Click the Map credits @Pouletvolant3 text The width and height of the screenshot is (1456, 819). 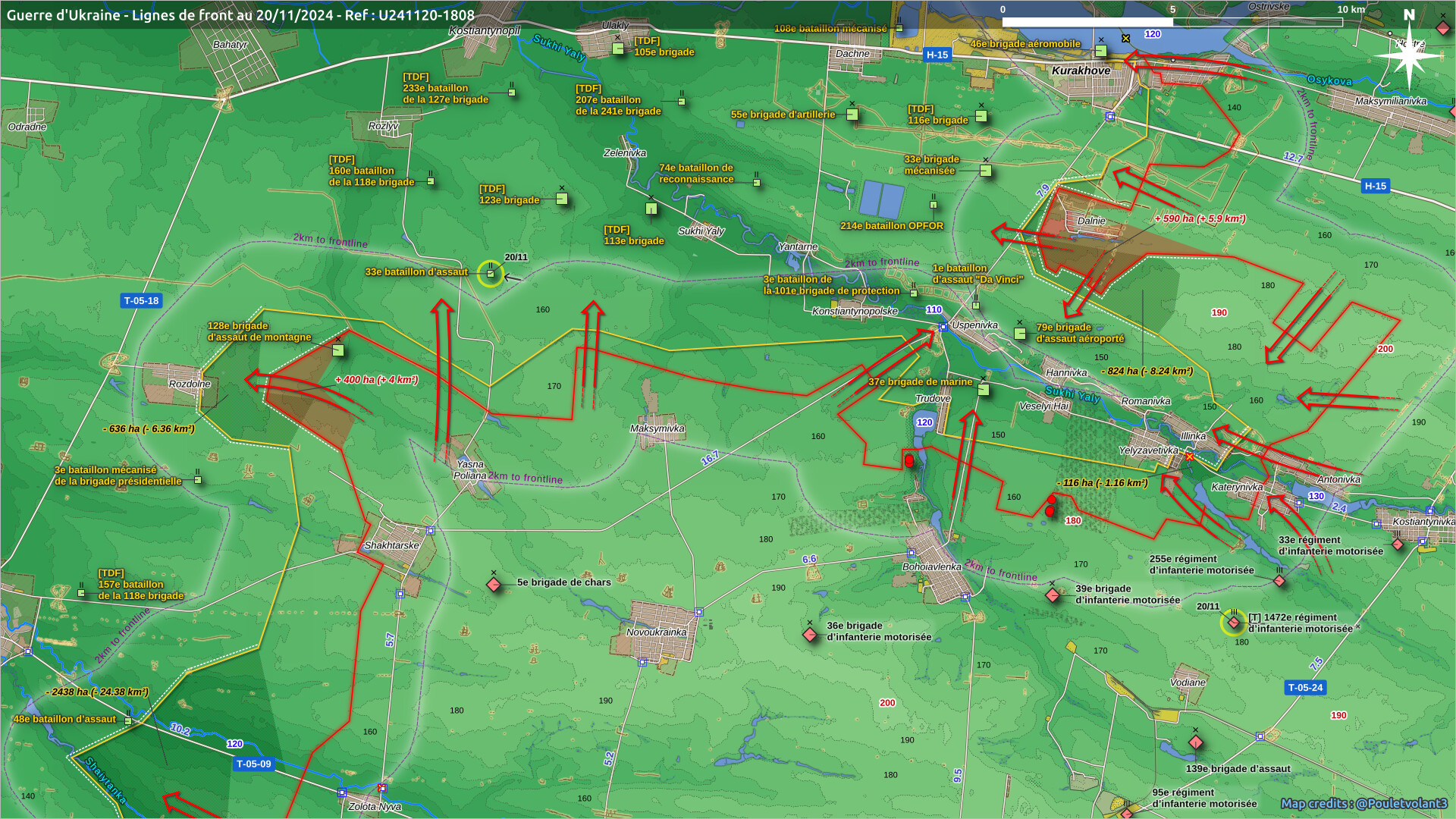coord(1363,803)
